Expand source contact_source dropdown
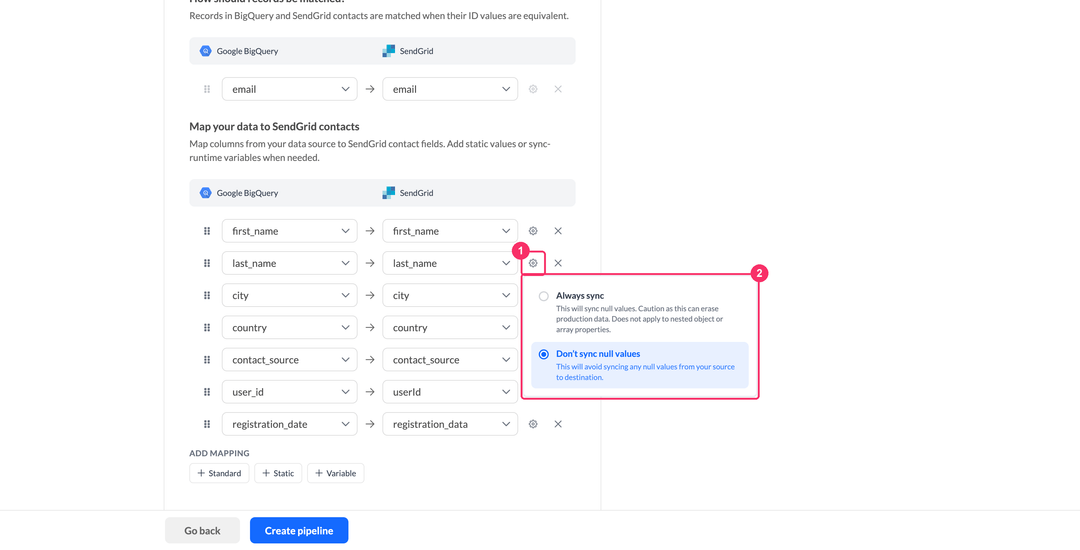 289,359
